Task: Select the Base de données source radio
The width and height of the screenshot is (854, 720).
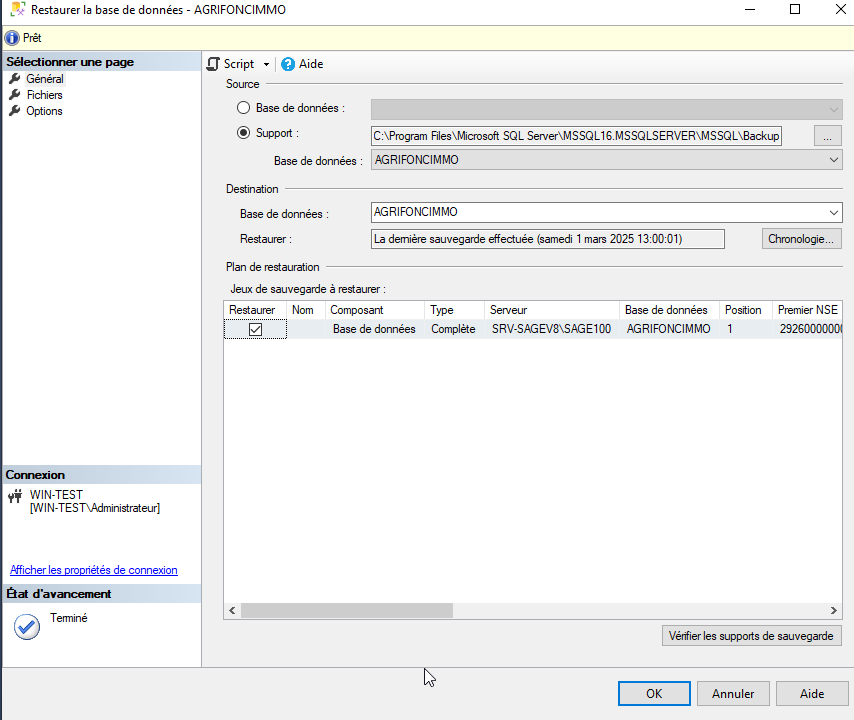Action: [x=244, y=108]
